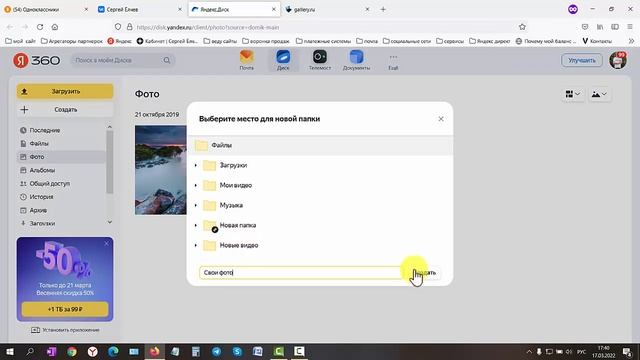Open the landscape photo thumbnail
The width and height of the screenshot is (640, 360).
point(161,170)
